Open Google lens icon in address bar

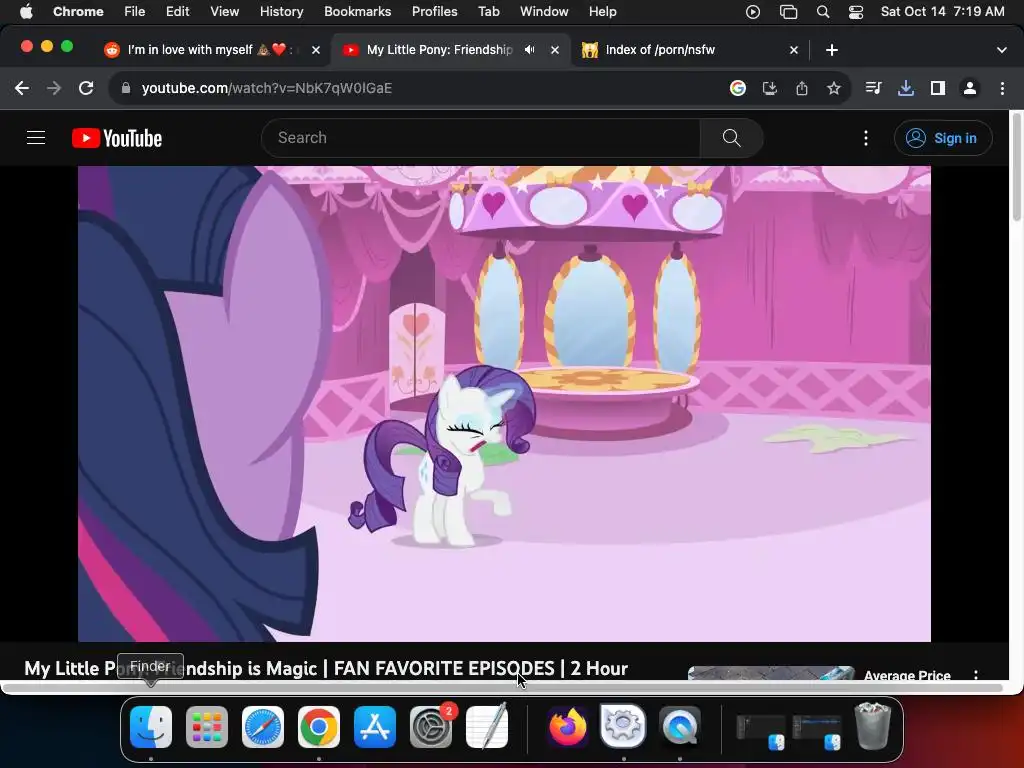pyautogui.click(x=738, y=88)
